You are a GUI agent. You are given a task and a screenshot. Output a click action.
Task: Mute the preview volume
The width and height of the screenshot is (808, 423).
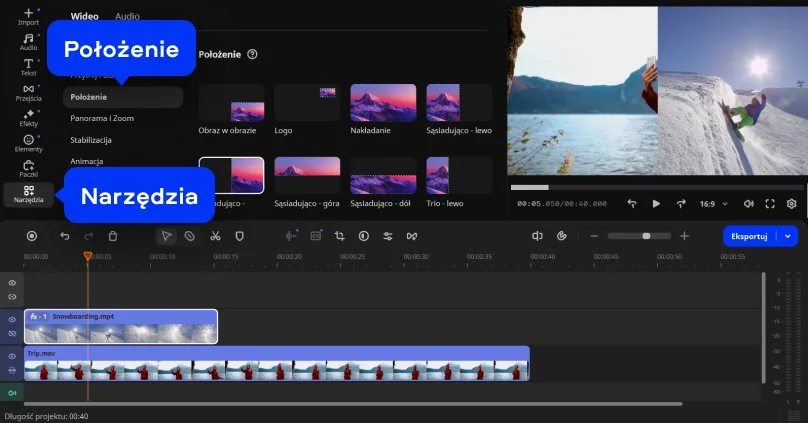pos(747,204)
